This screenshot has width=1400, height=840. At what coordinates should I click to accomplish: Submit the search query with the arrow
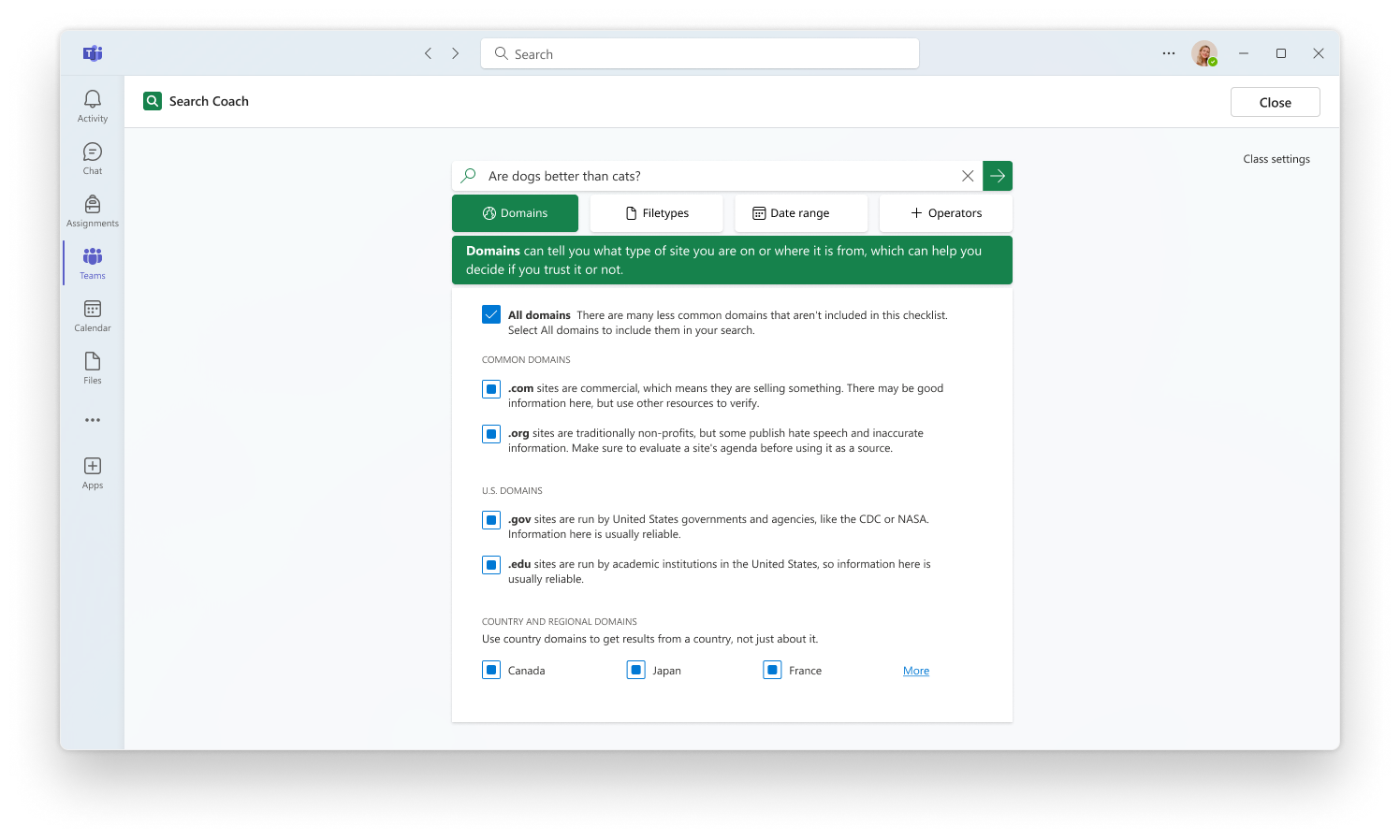coord(997,175)
